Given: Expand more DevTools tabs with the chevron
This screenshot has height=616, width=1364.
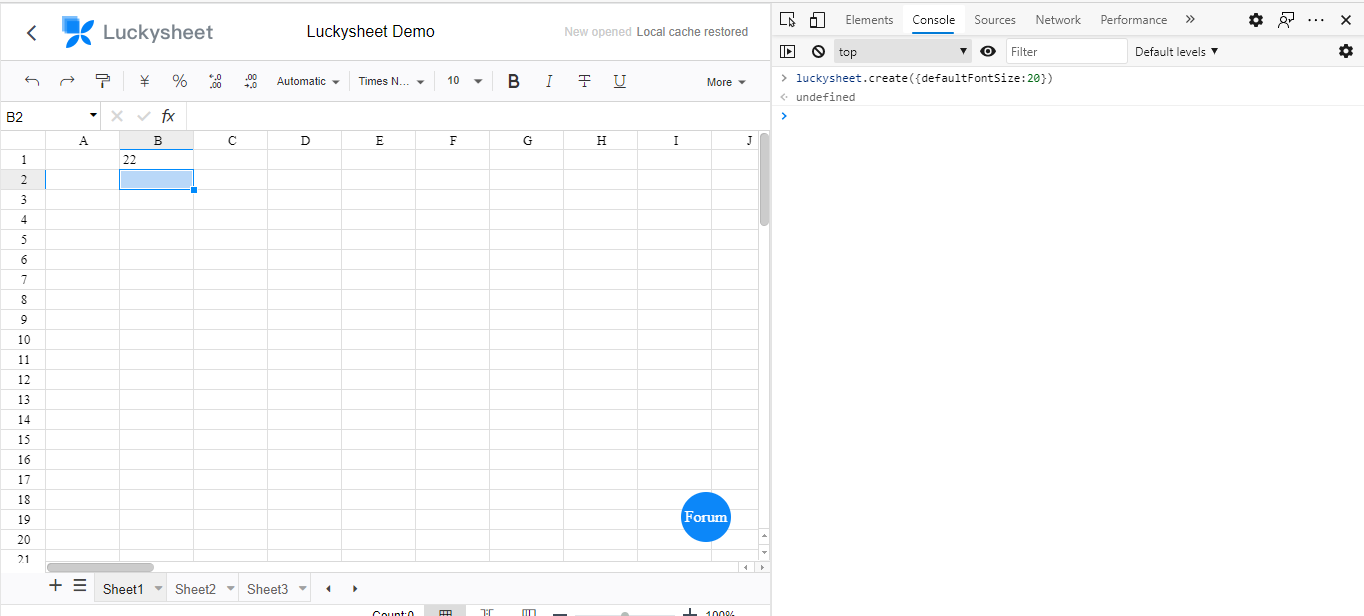Looking at the screenshot, I should (x=1190, y=19).
